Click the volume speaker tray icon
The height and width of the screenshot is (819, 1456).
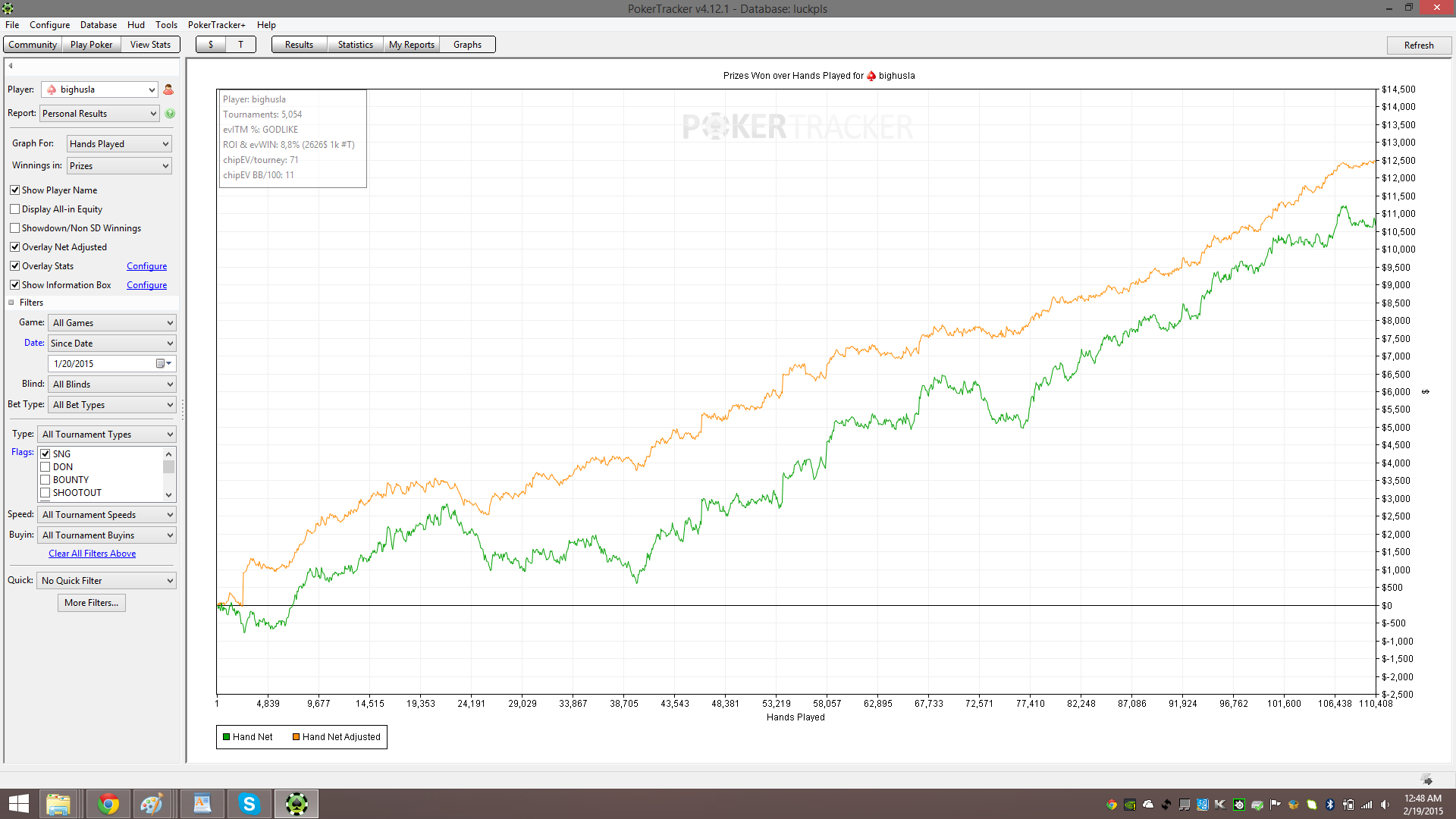[x=1385, y=805]
